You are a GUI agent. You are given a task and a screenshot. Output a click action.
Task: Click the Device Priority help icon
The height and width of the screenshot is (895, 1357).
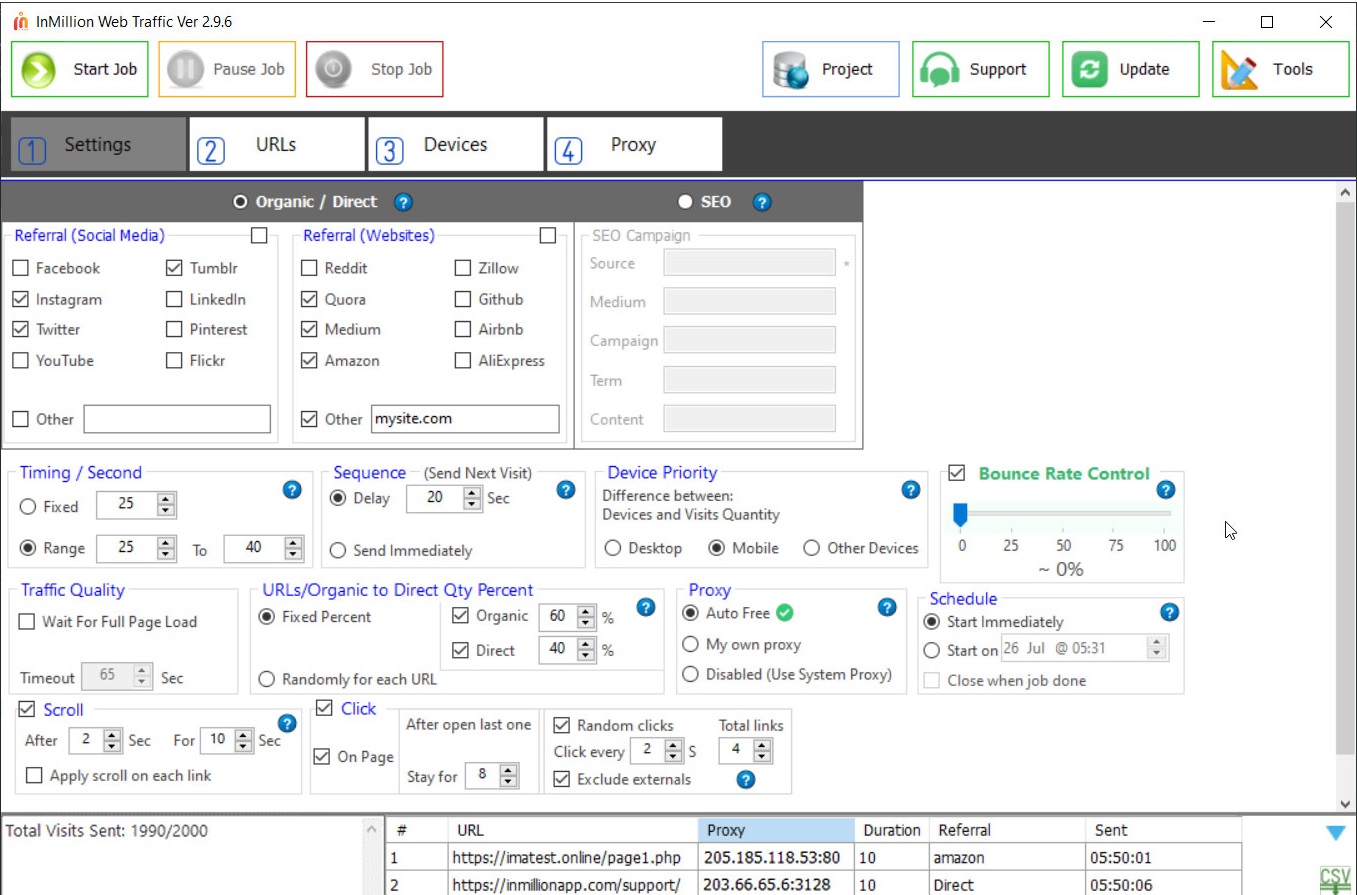pos(910,489)
